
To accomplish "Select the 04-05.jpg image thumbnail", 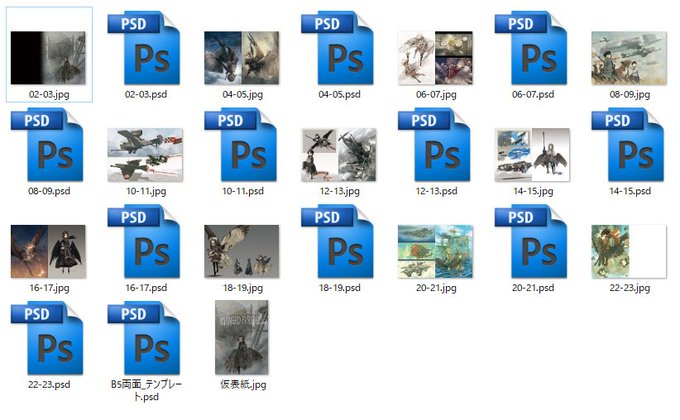I will 242,58.
